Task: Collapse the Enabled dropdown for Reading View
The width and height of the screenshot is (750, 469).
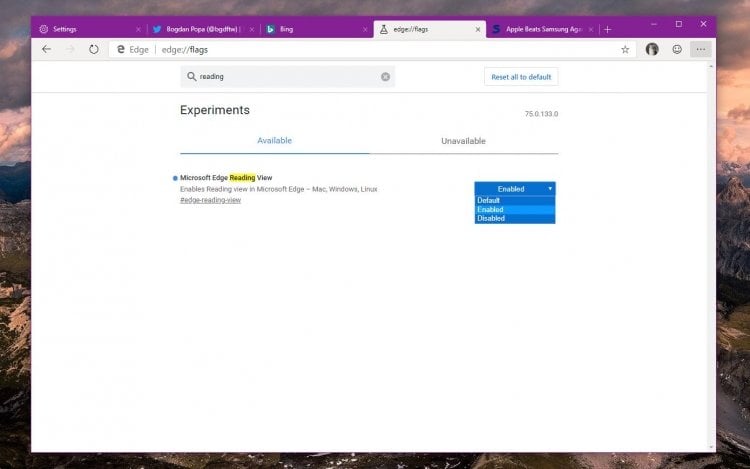Action: [515, 189]
